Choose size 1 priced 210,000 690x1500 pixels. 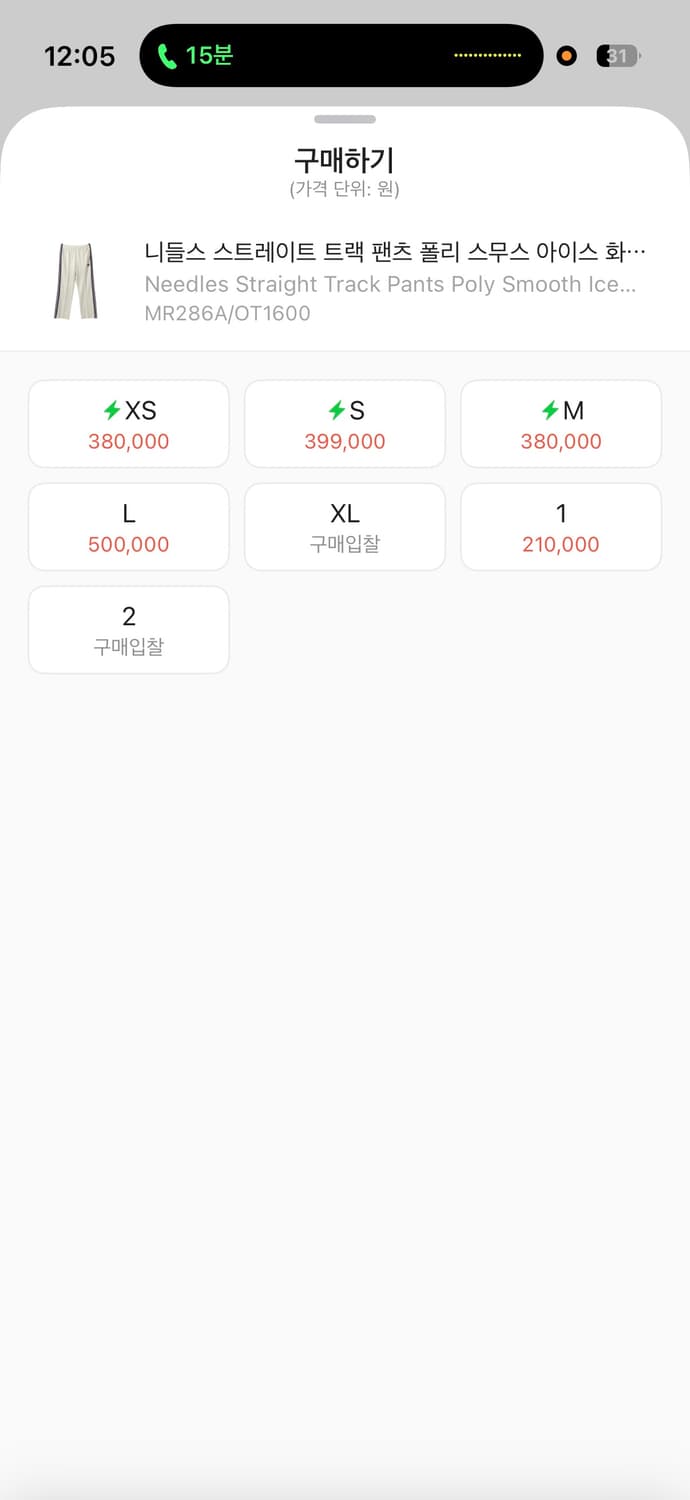tap(561, 527)
